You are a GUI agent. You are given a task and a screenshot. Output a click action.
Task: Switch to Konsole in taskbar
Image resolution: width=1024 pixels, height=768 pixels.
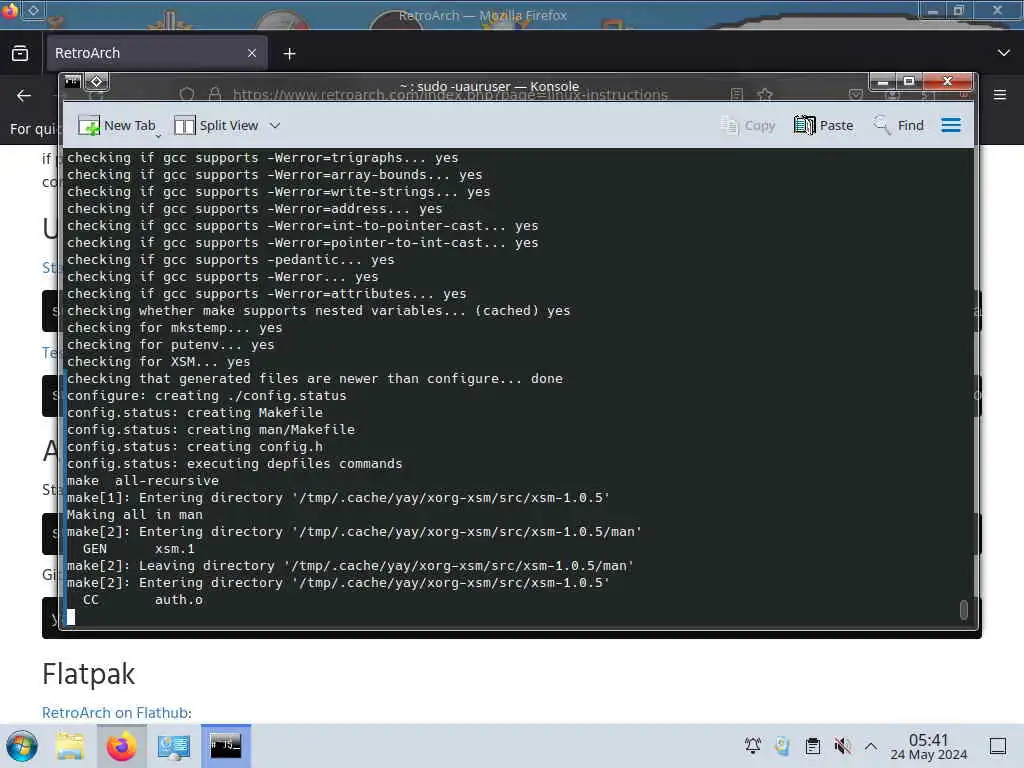pos(226,746)
